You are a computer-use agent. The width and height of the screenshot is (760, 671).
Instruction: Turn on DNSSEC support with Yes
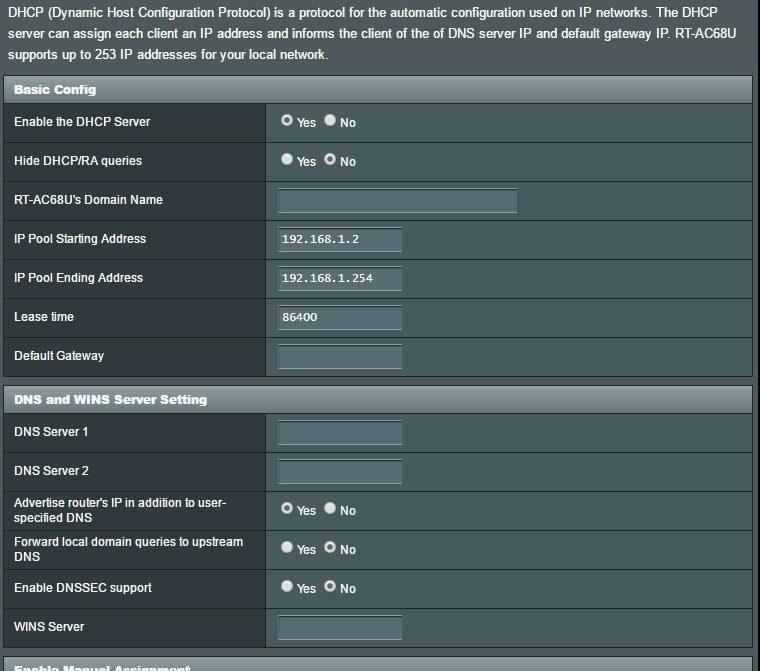[287, 587]
